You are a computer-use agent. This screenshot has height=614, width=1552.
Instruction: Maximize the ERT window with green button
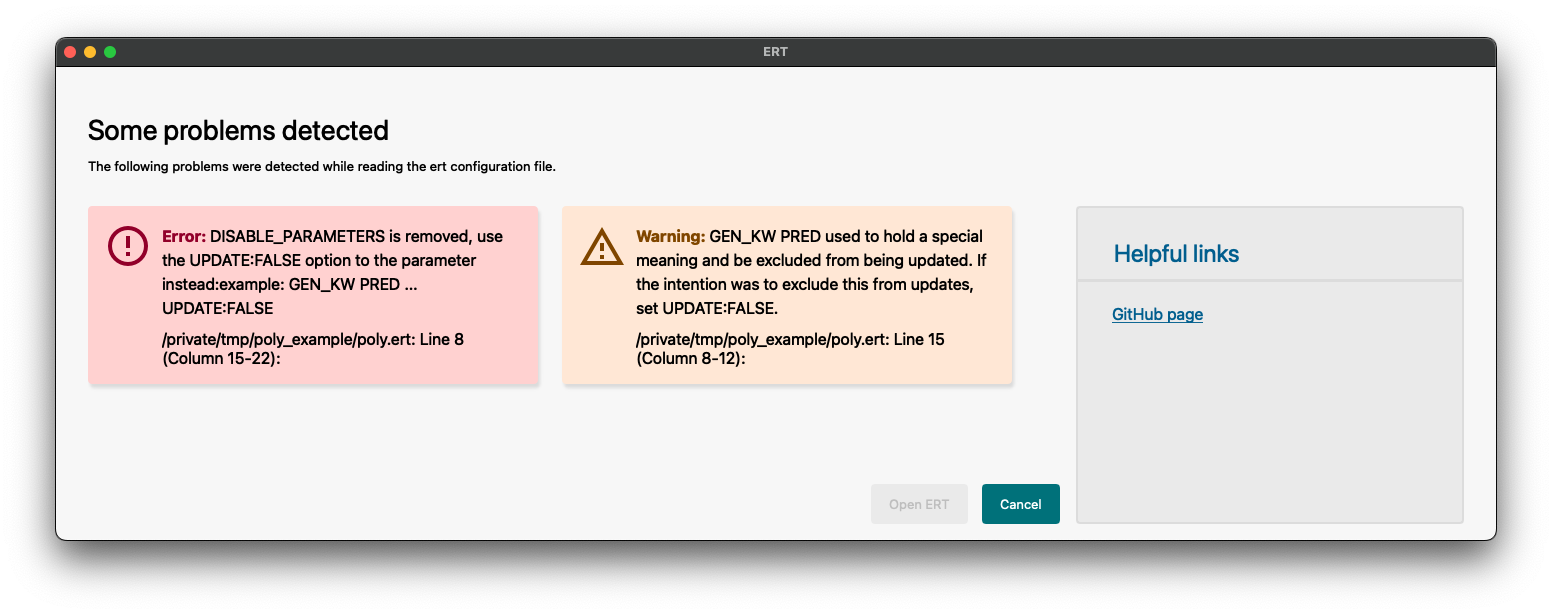(x=110, y=52)
